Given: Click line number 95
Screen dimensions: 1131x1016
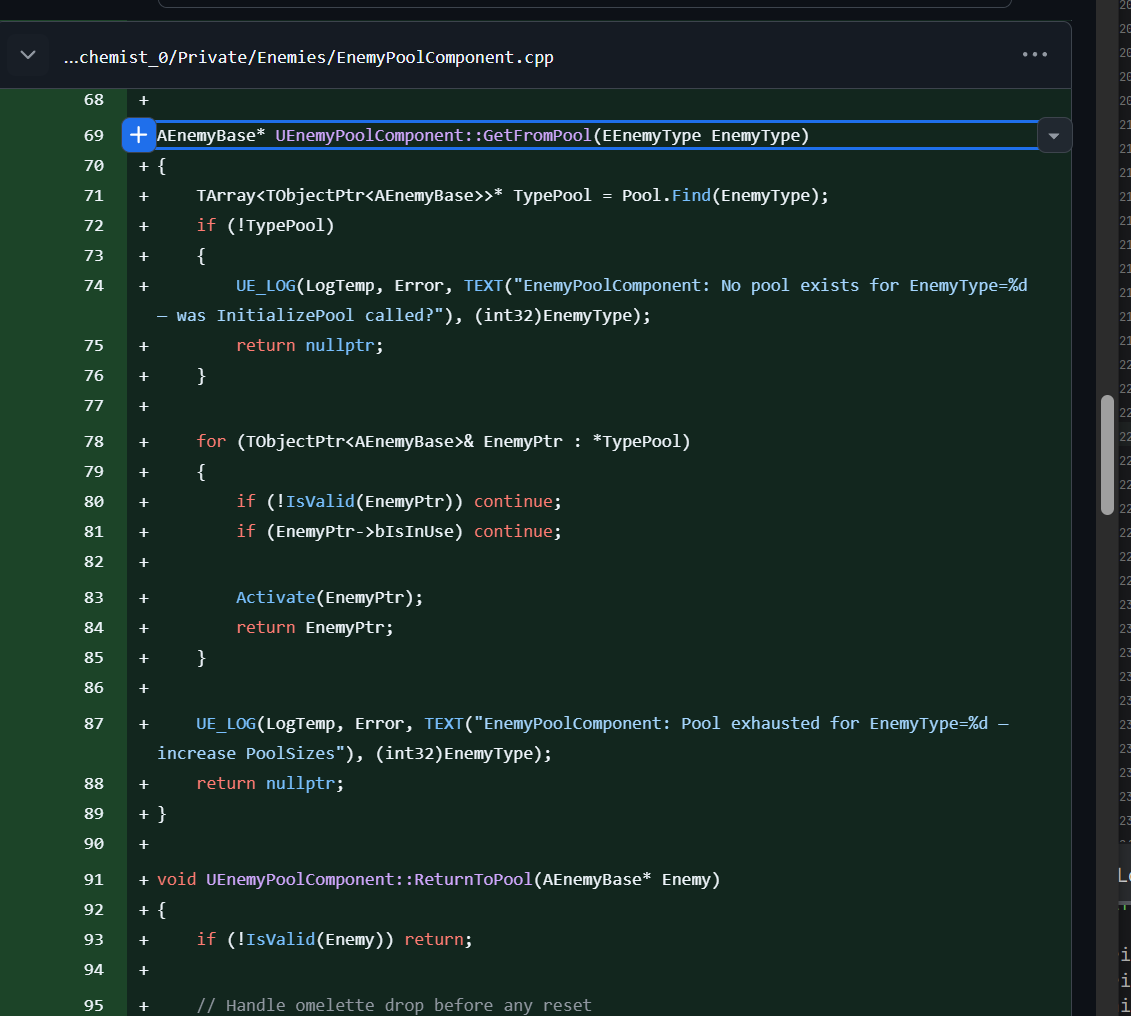Looking at the screenshot, I should [x=94, y=1005].
